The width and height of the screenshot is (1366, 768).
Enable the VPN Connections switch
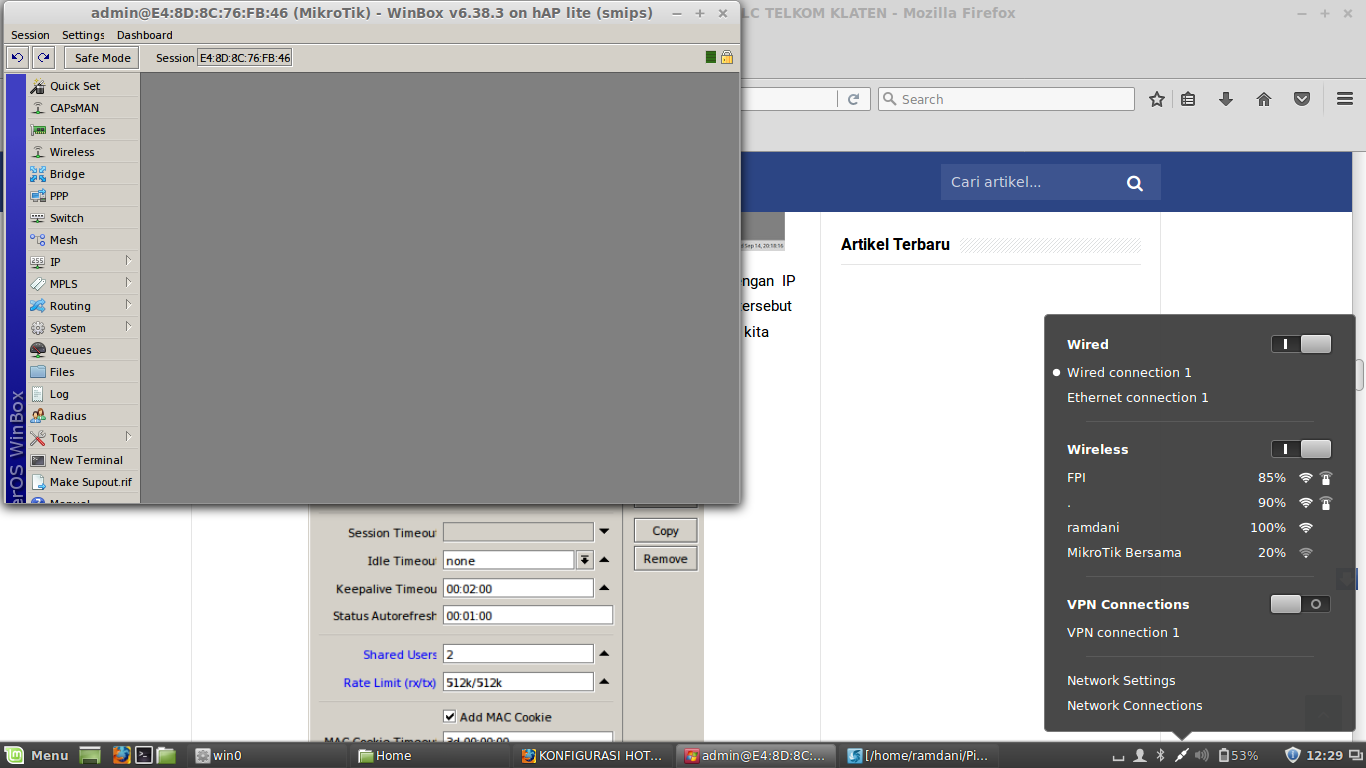tap(1300, 604)
